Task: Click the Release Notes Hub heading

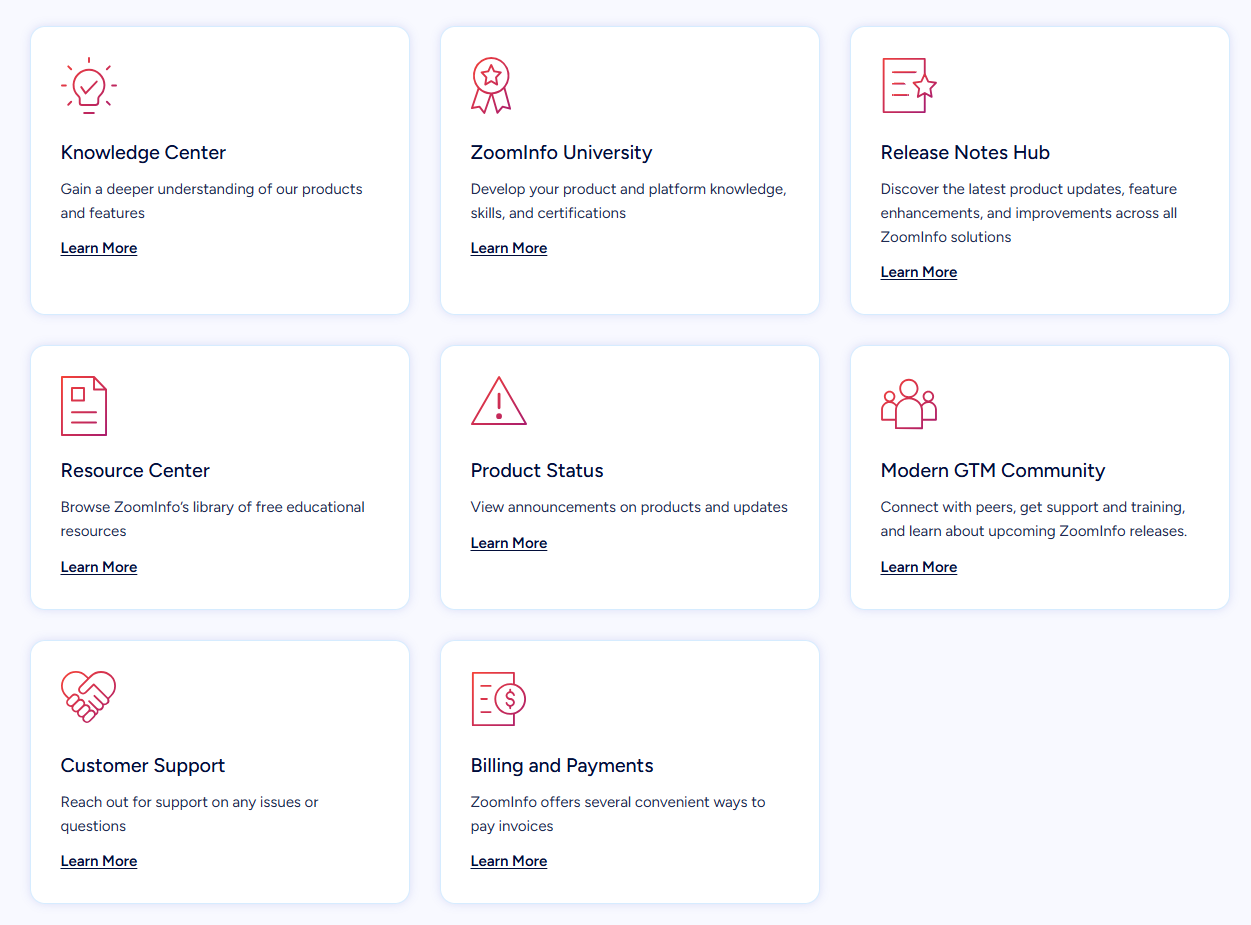Action: [x=965, y=153]
